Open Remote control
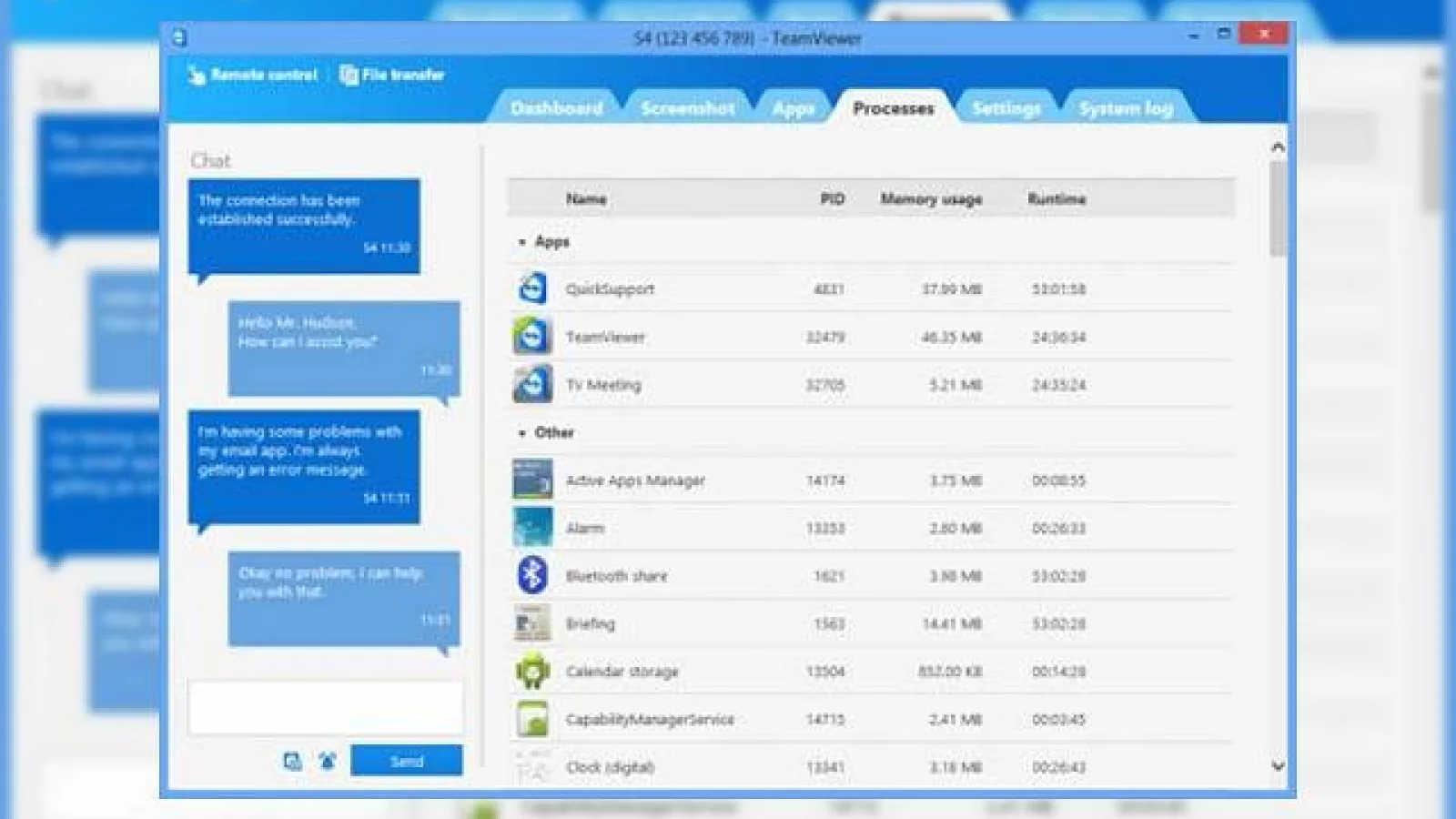The width and height of the screenshot is (1456, 819). tap(252, 75)
